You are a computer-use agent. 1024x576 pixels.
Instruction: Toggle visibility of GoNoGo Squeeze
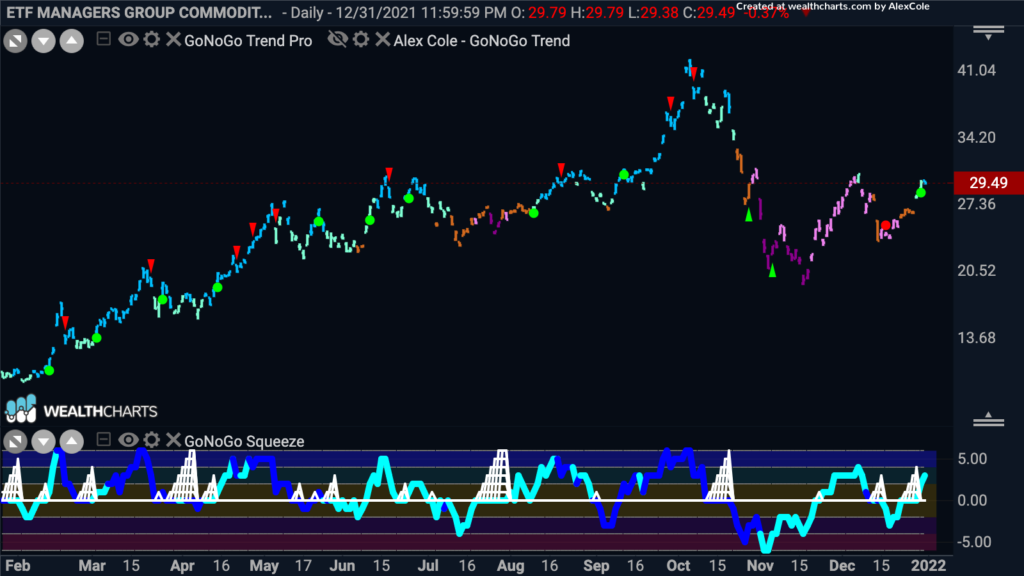click(128, 440)
